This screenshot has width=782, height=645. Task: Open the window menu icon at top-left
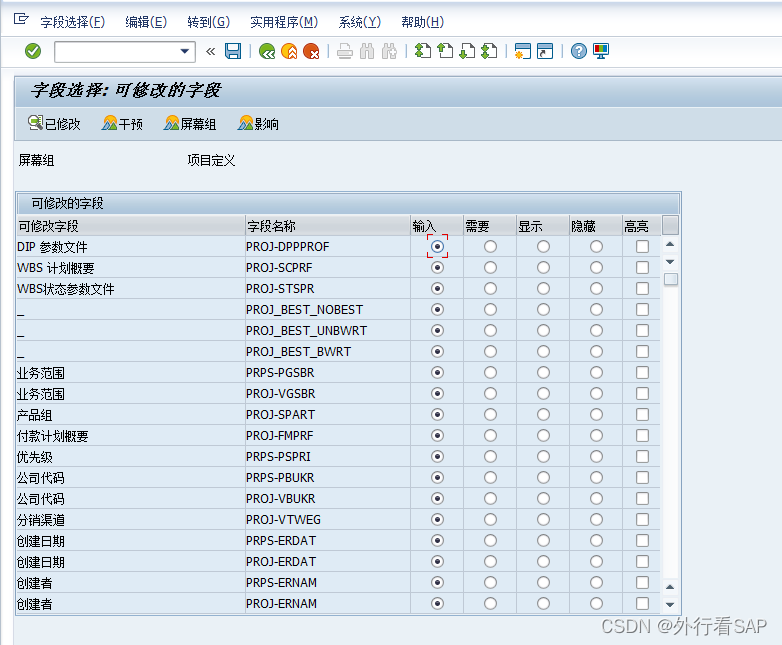pyautogui.click(x=21, y=19)
